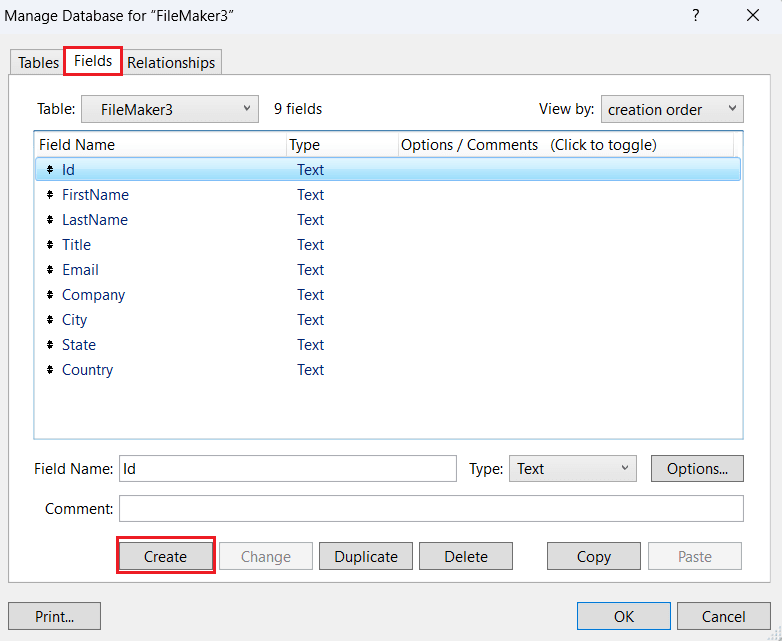Image resolution: width=782 pixels, height=641 pixels.
Task: Click into the Field Name input box
Action: [287, 468]
